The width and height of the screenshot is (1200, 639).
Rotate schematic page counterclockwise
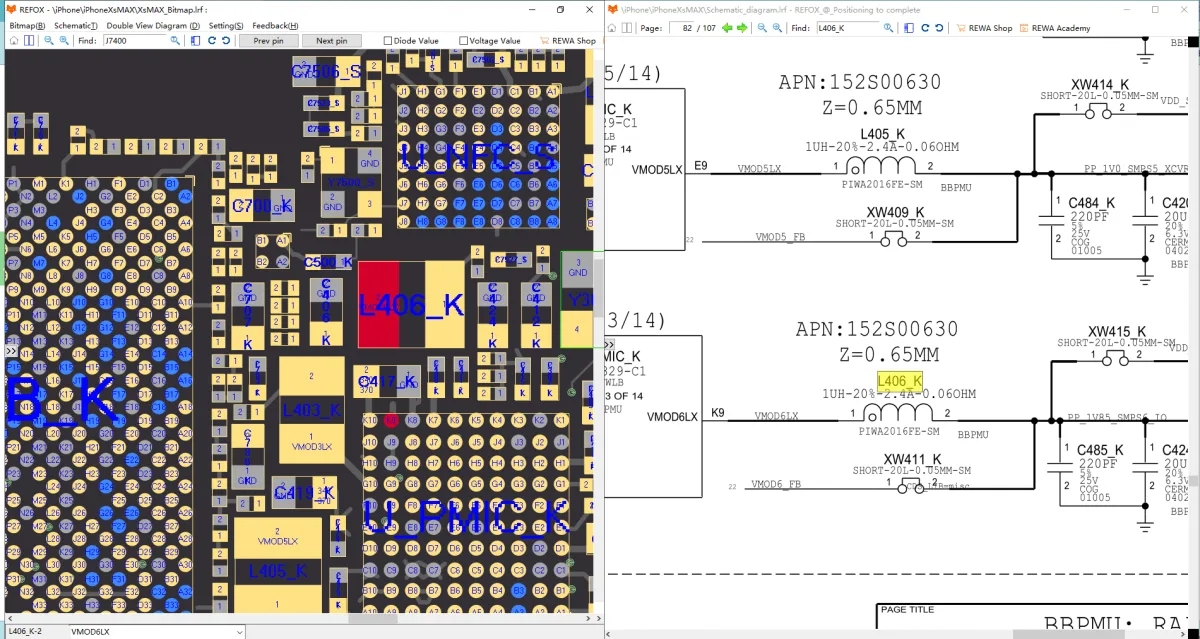pyautogui.click(x=939, y=28)
